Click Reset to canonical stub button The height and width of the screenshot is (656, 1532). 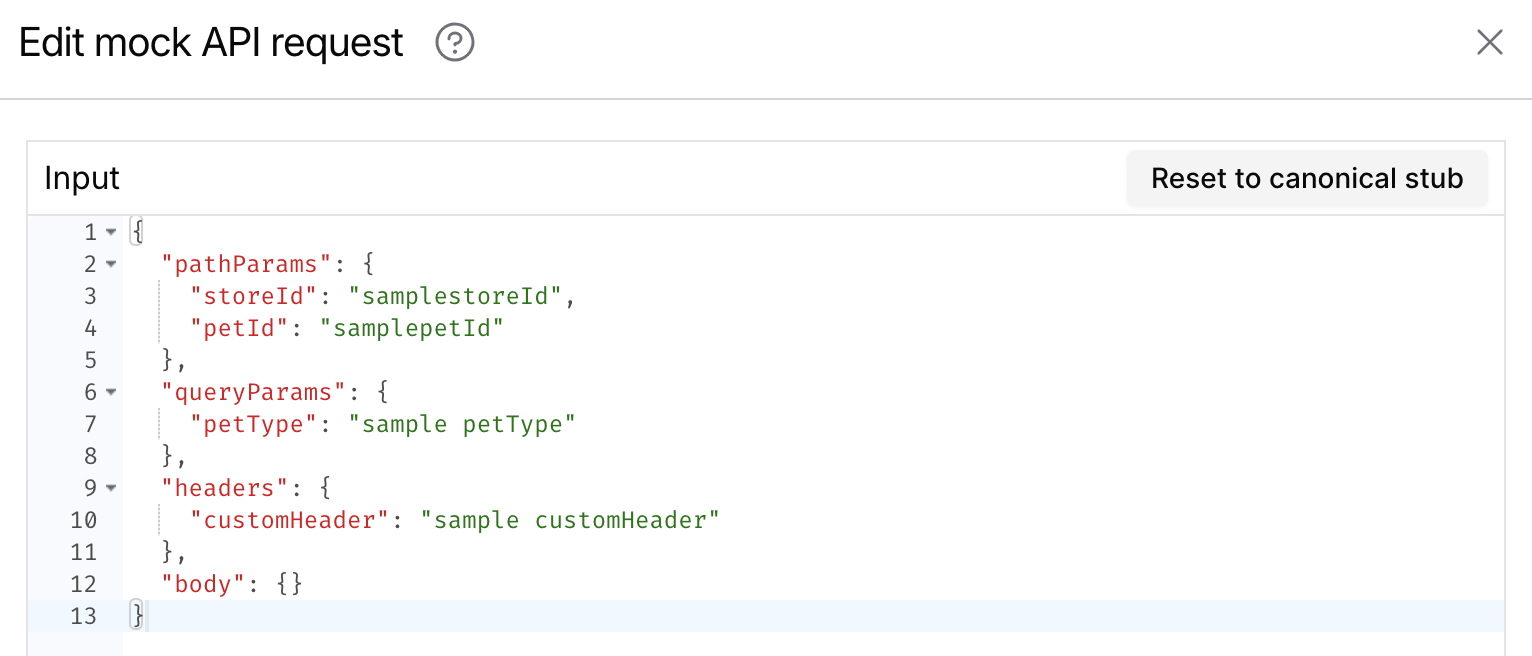tap(1306, 179)
